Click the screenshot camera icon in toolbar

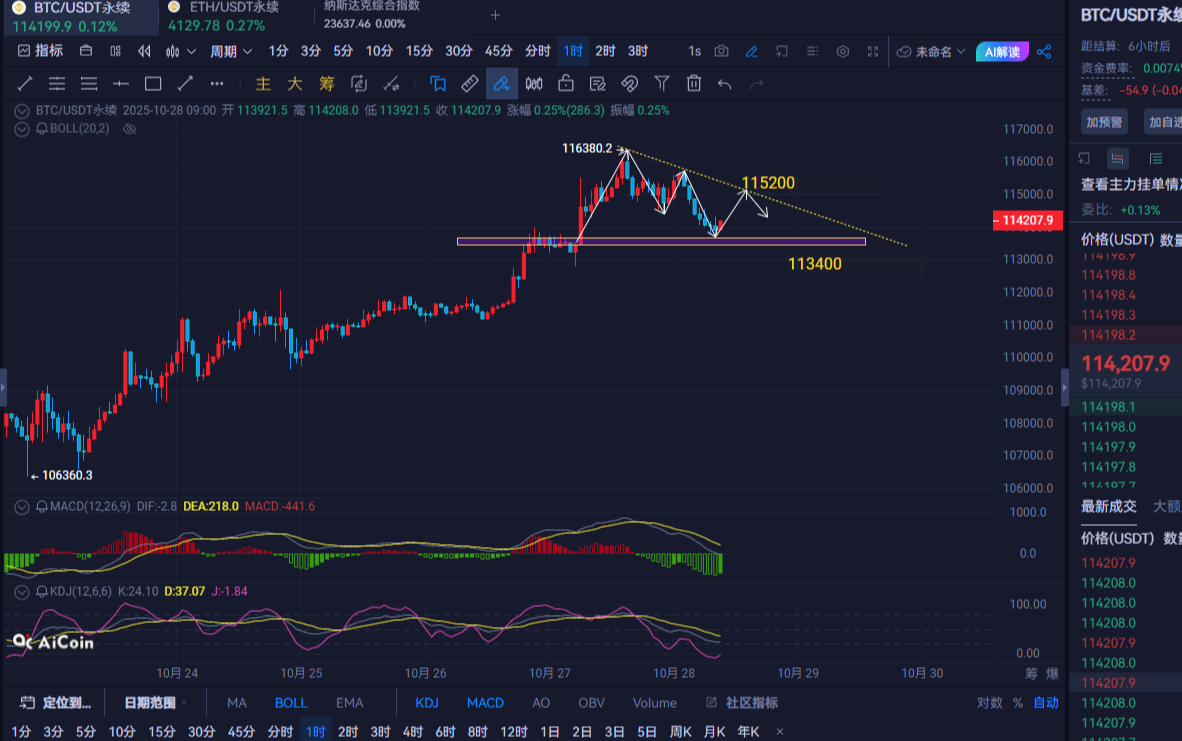pos(722,51)
